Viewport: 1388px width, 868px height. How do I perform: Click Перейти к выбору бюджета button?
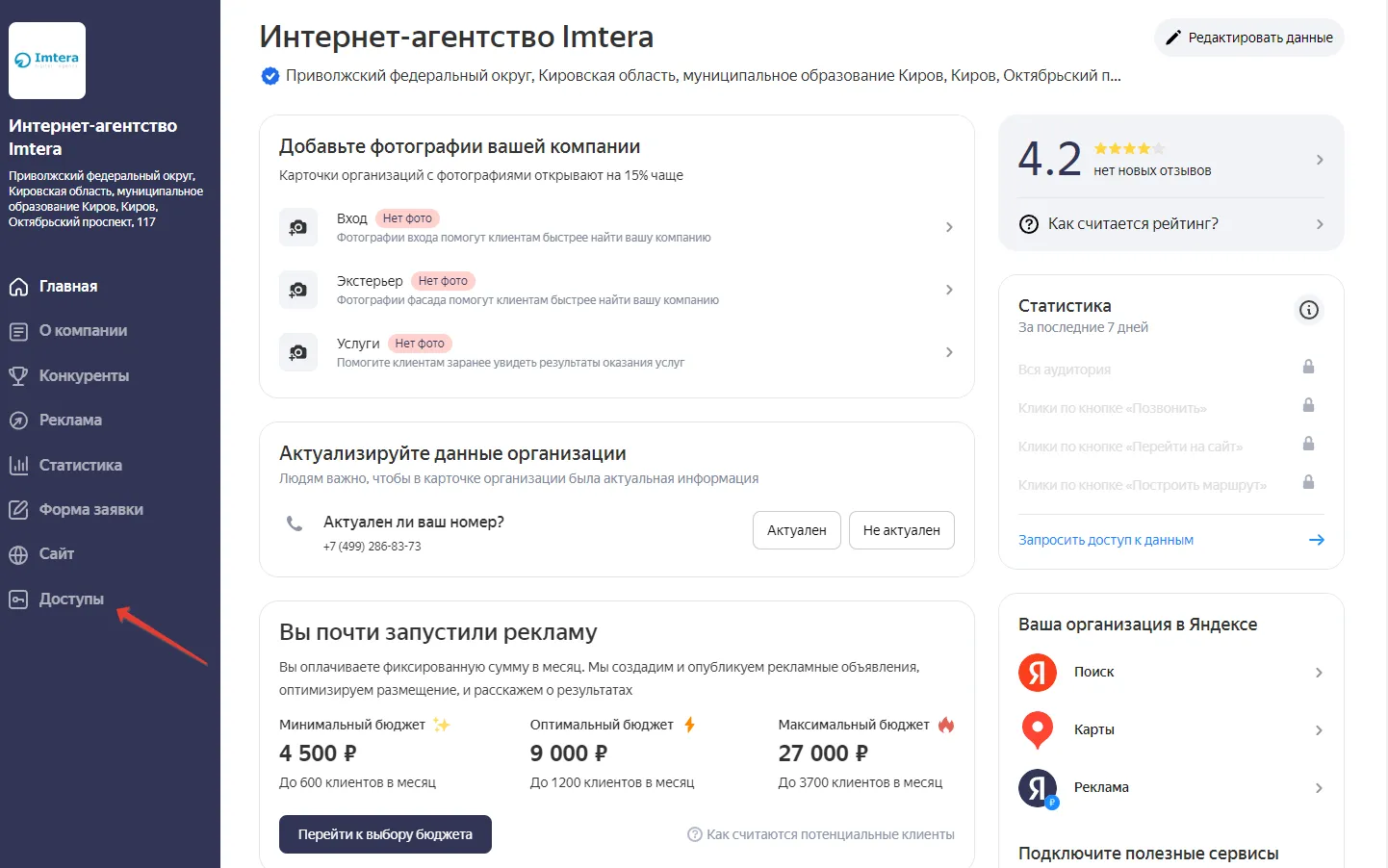(x=385, y=834)
